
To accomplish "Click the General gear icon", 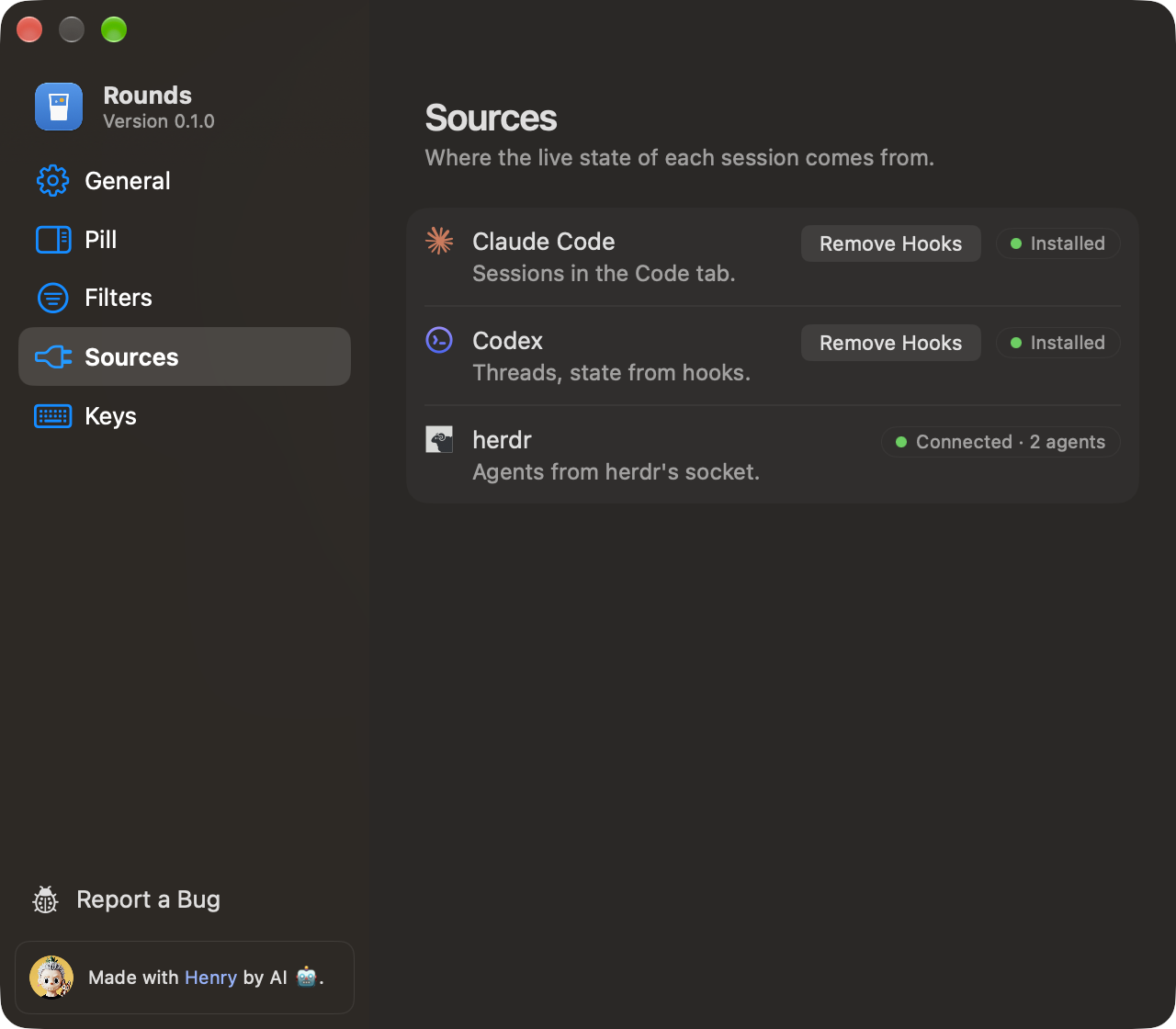I will 52,181.
